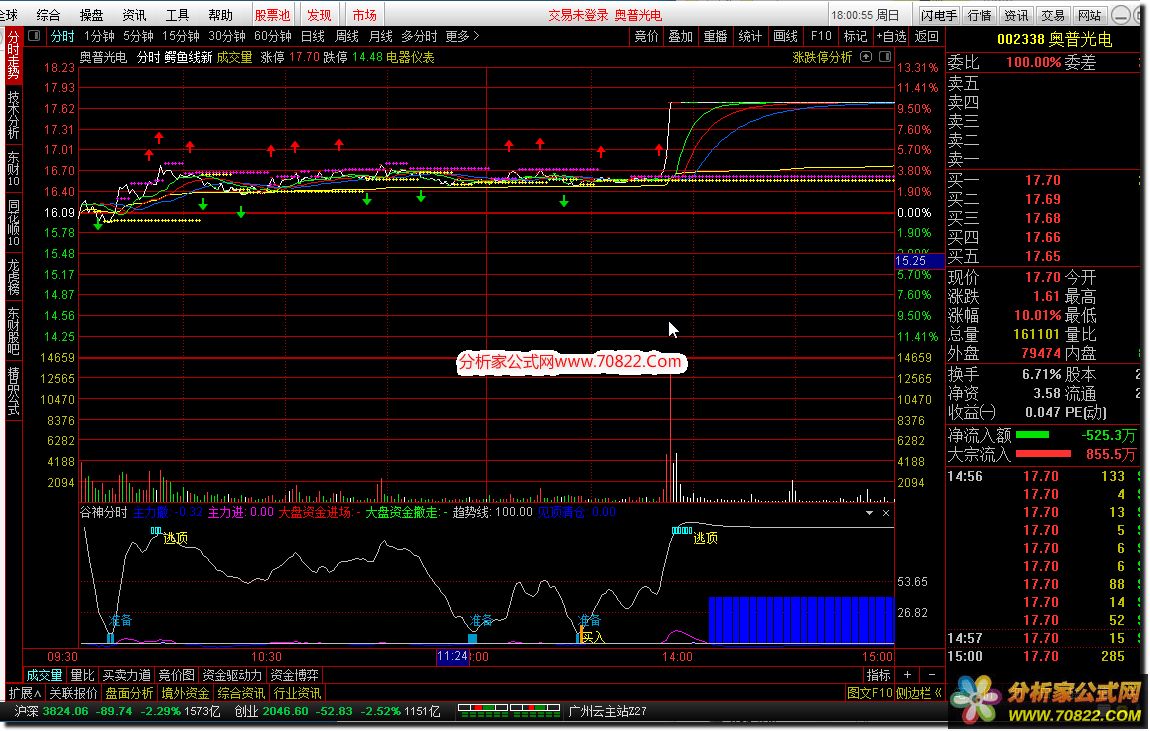Open the 工具 menu
This screenshot has height=731, width=1150.
click(177, 15)
